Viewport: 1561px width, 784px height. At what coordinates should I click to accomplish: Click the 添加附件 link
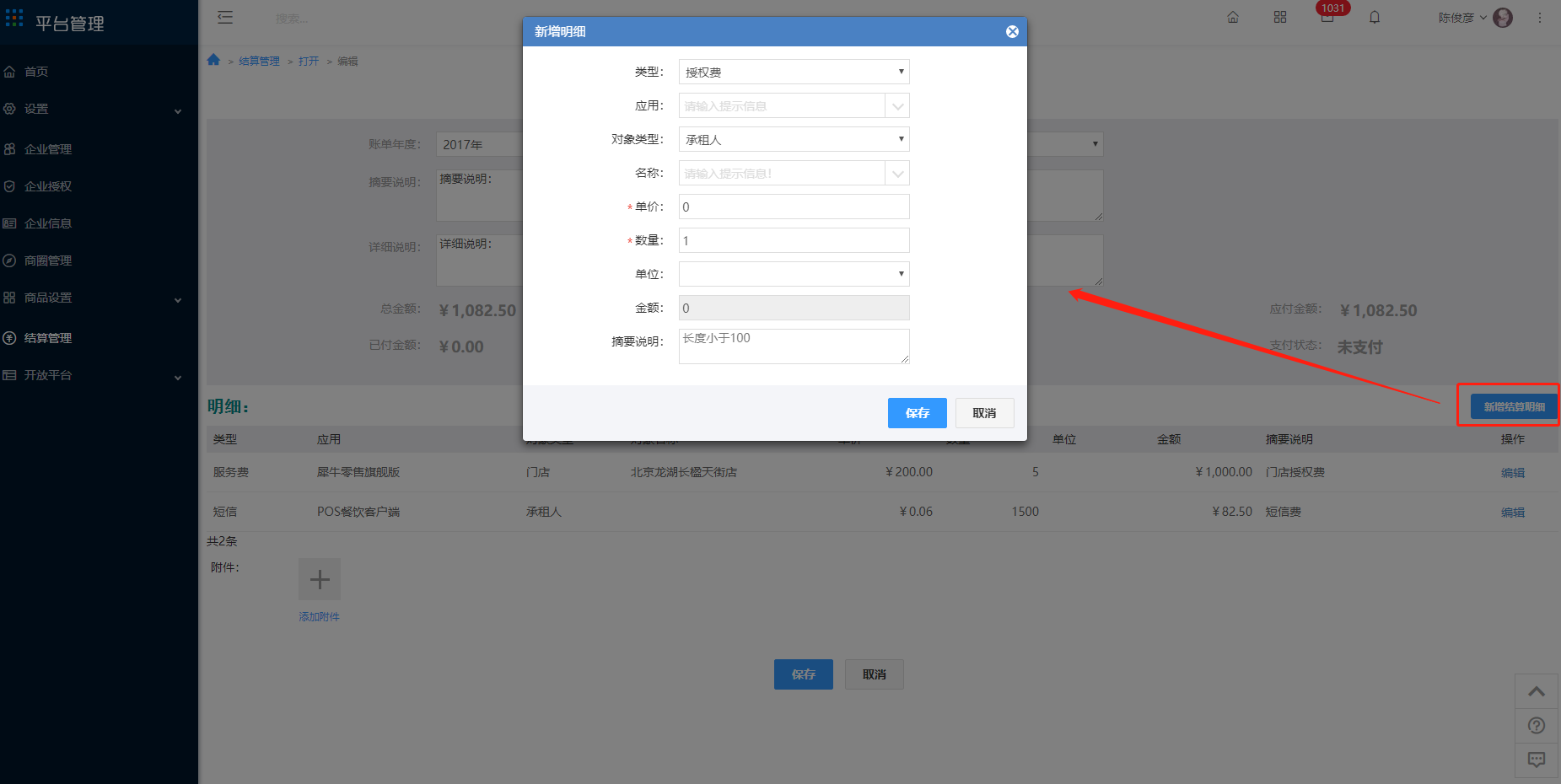pyautogui.click(x=319, y=617)
